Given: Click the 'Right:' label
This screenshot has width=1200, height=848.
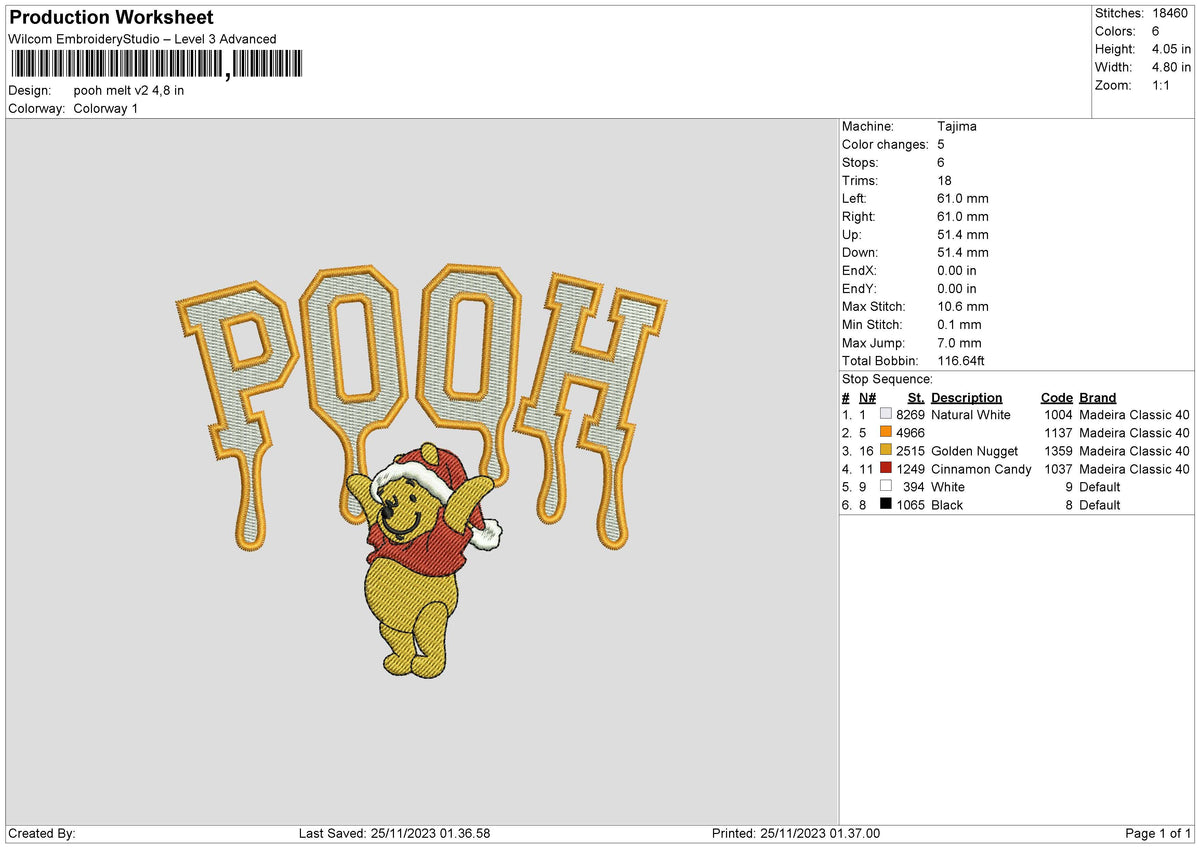Looking at the screenshot, I should click(858, 216).
